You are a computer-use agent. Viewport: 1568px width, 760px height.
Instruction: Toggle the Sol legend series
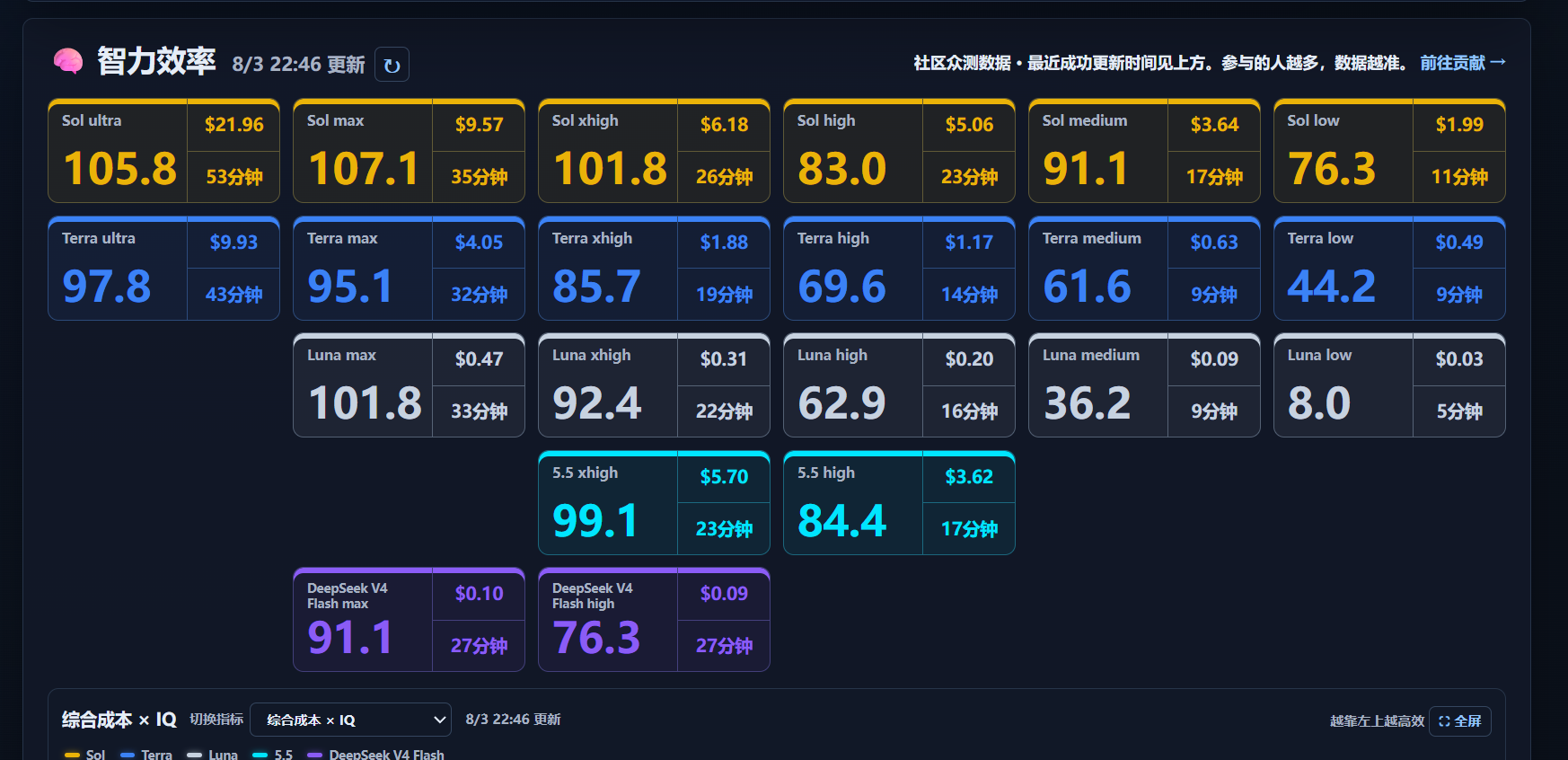coord(85,755)
